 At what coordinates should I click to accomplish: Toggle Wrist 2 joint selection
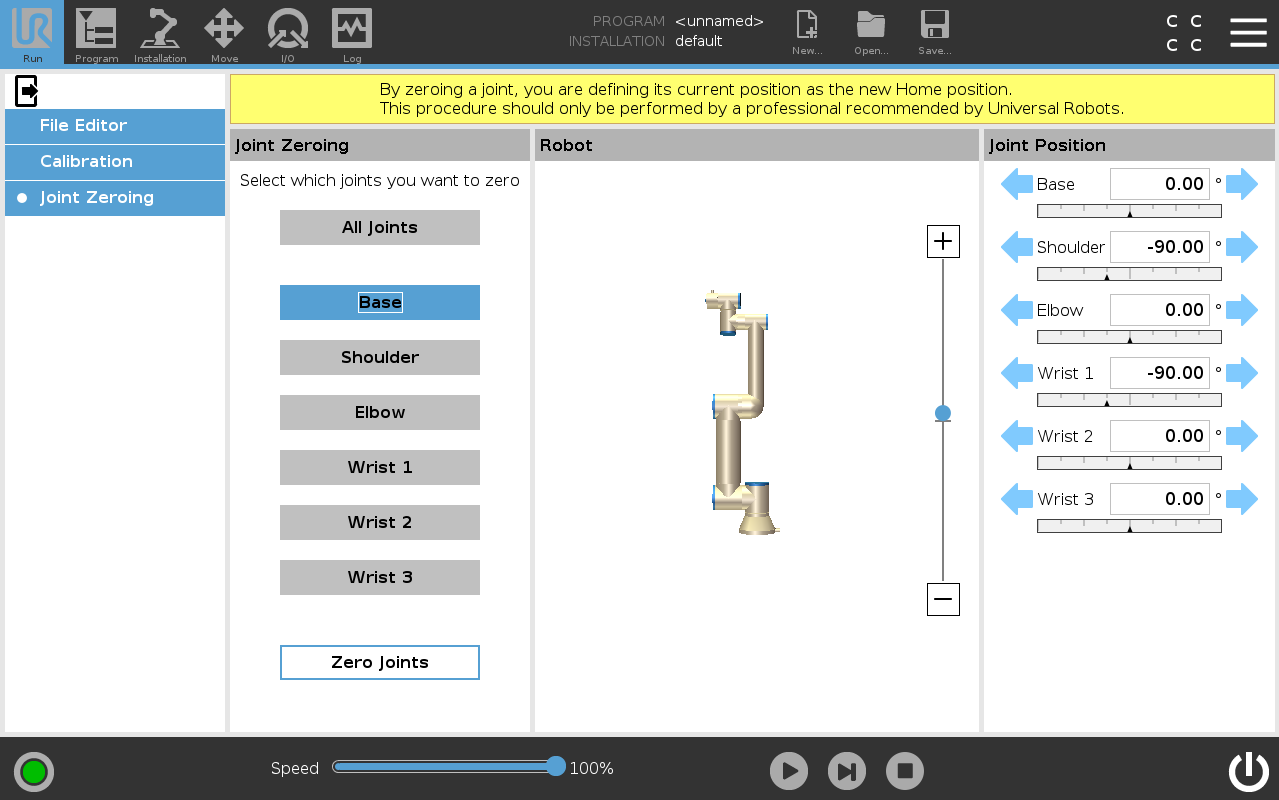click(379, 522)
